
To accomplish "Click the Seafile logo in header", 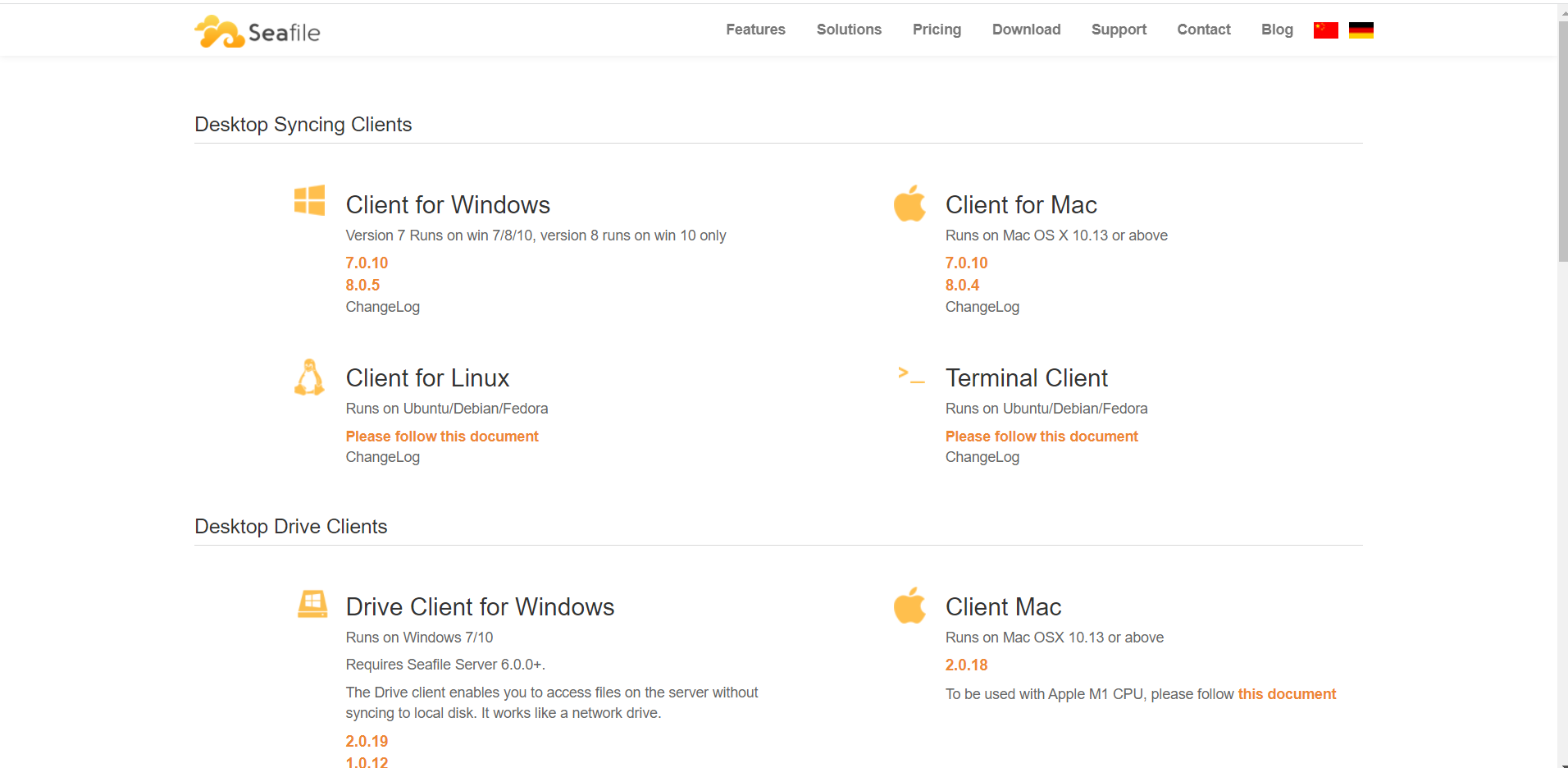I will pyautogui.click(x=258, y=31).
